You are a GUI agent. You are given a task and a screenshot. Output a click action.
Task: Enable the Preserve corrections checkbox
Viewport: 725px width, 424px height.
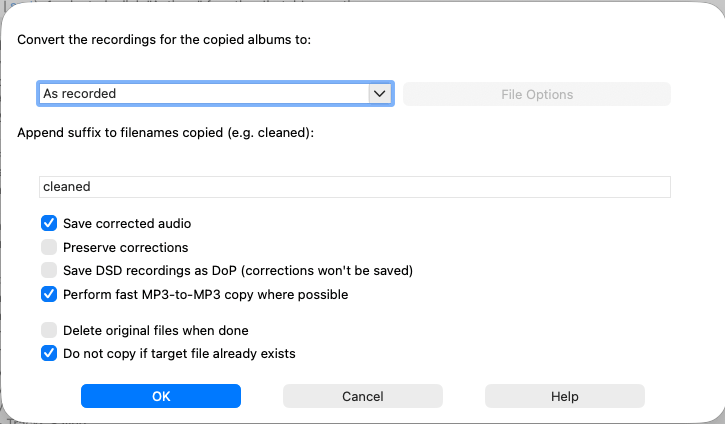(49, 247)
